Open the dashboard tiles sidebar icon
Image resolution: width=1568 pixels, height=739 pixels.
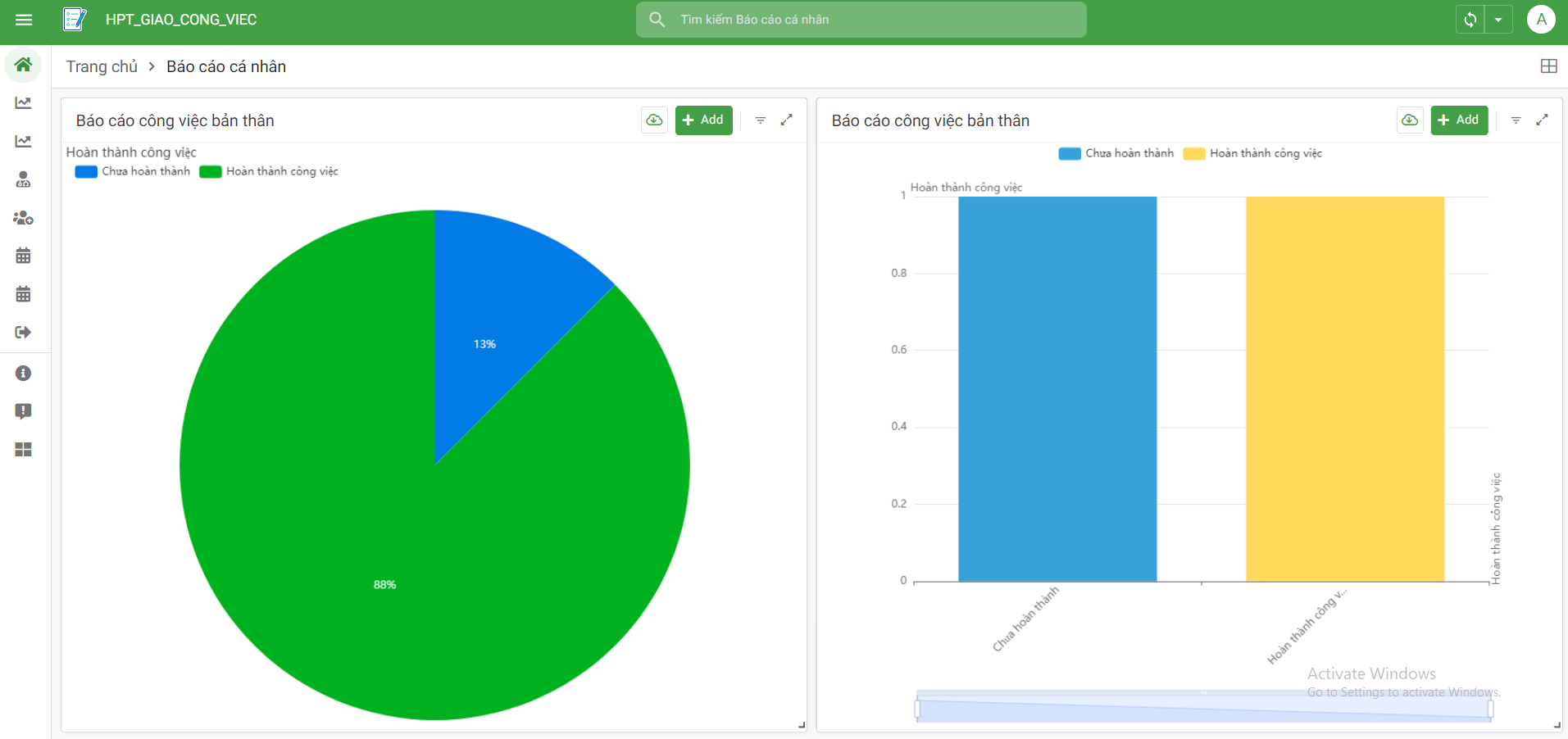[24, 450]
